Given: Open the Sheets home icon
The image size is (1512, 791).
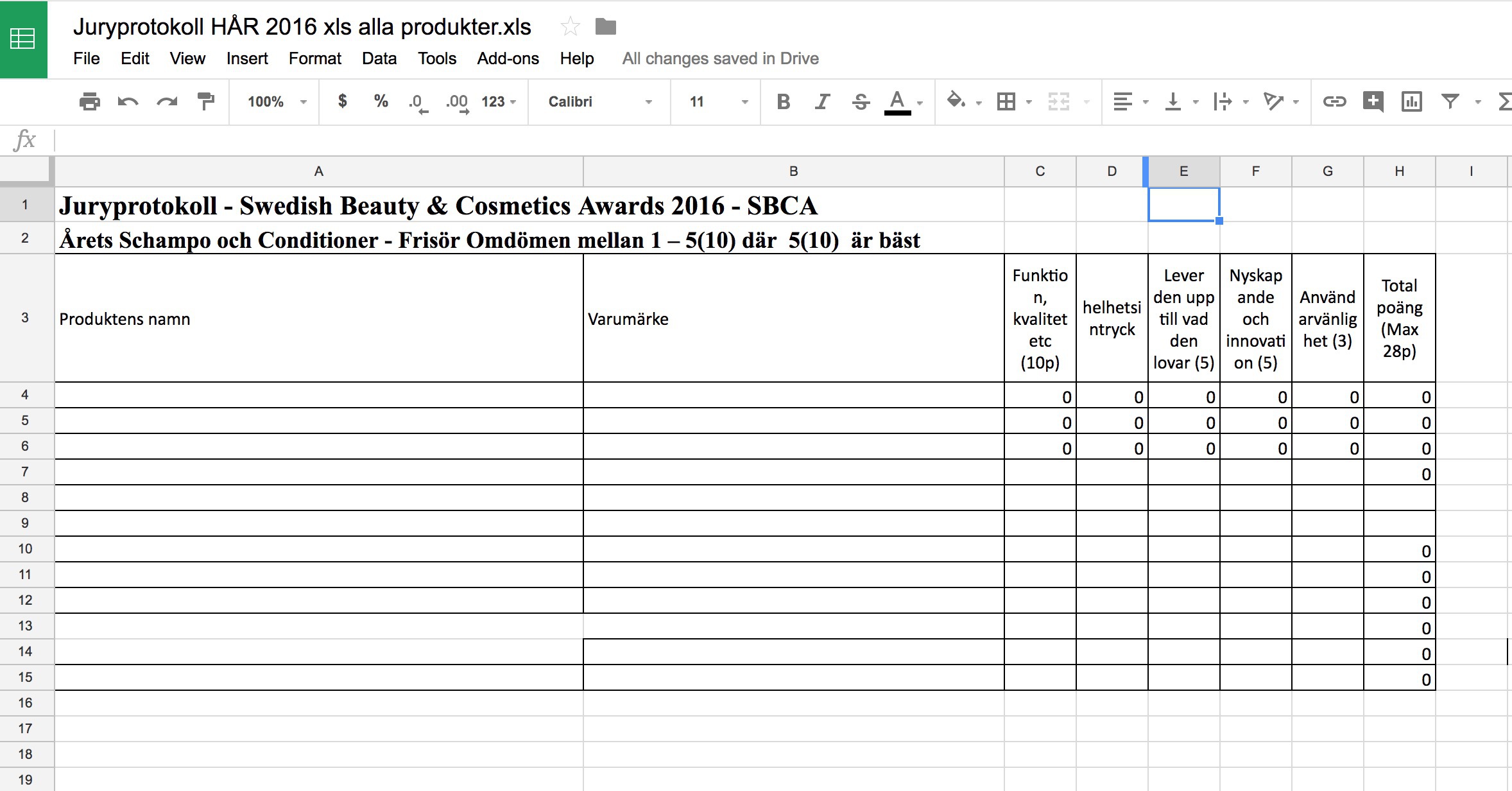Looking at the screenshot, I should (23, 39).
